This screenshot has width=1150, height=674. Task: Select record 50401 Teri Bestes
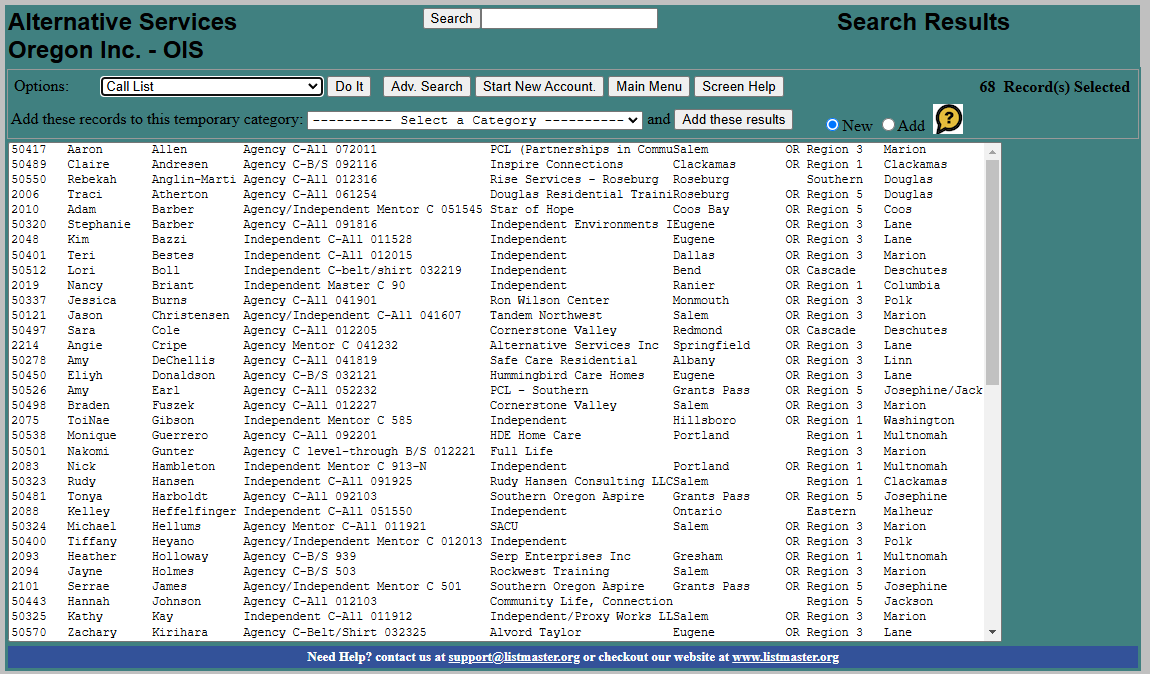497,256
